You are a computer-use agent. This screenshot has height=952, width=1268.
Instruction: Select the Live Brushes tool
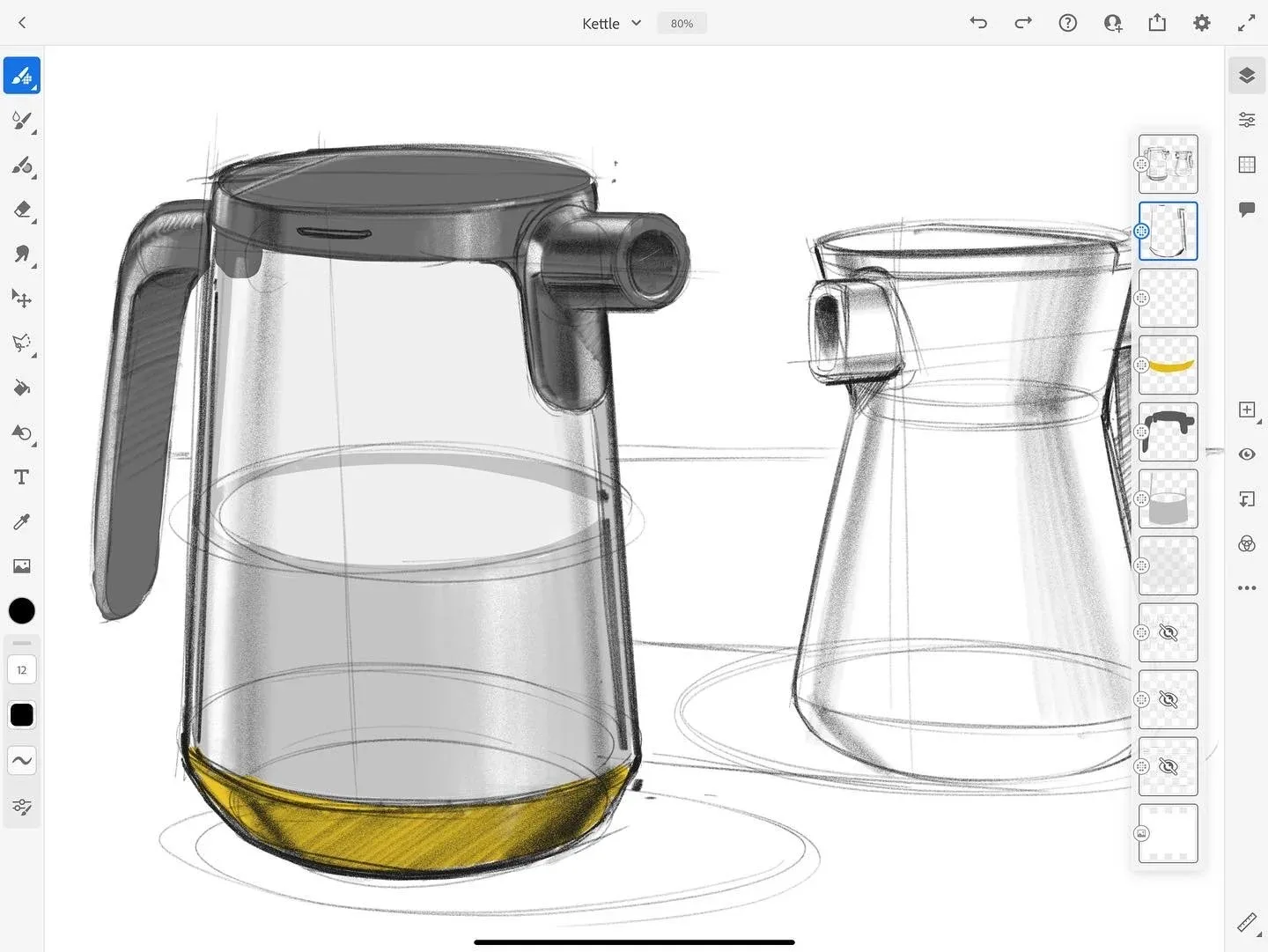(22, 121)
